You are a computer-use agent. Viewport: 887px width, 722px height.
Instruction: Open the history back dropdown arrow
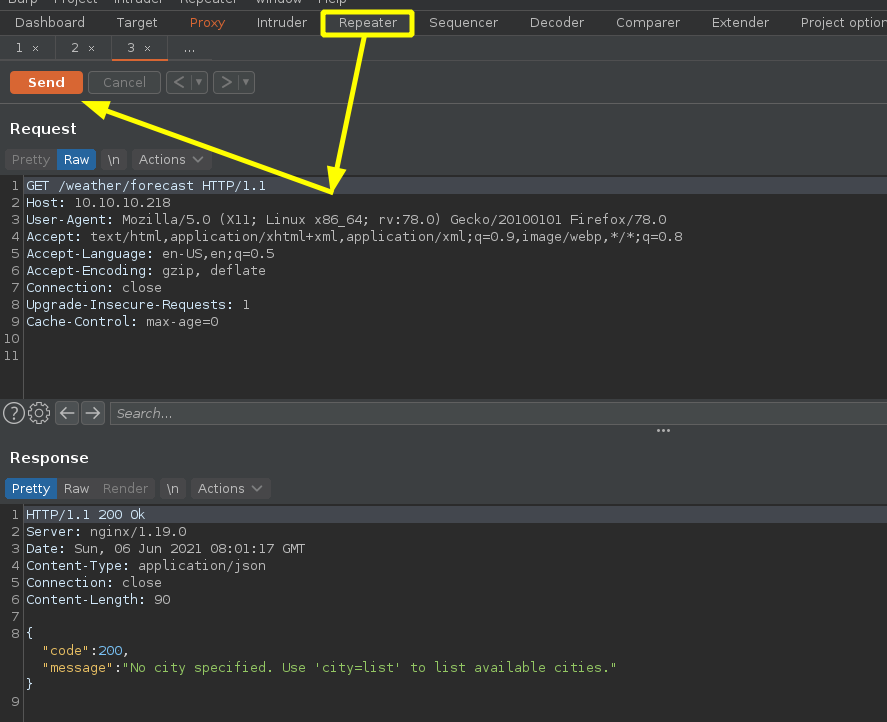coord(200,83)
